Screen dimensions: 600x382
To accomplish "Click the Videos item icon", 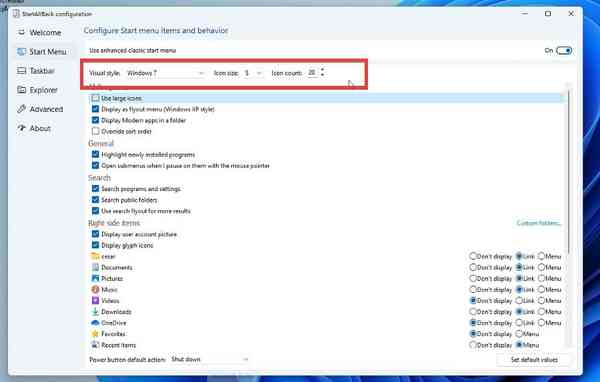I will coord(95,300).
